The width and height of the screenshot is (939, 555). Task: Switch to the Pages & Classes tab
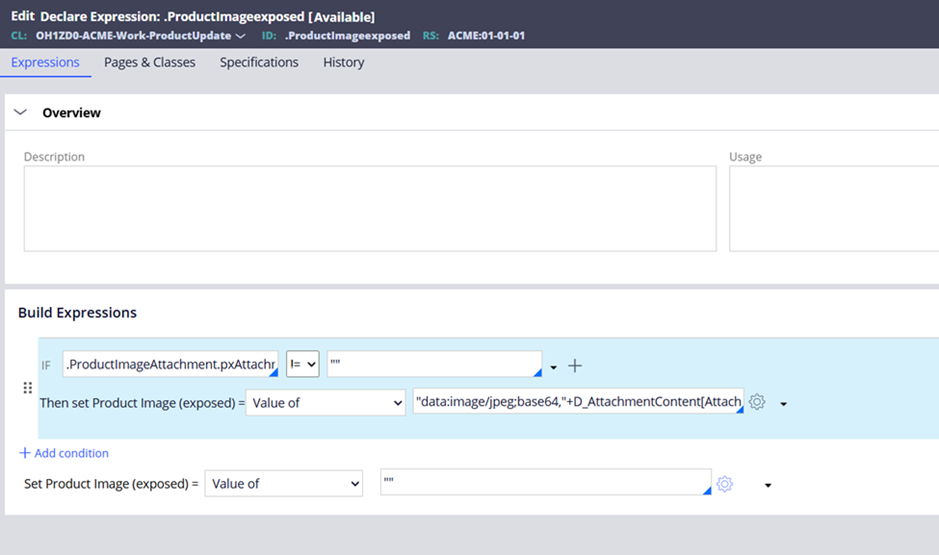(150, 62)
